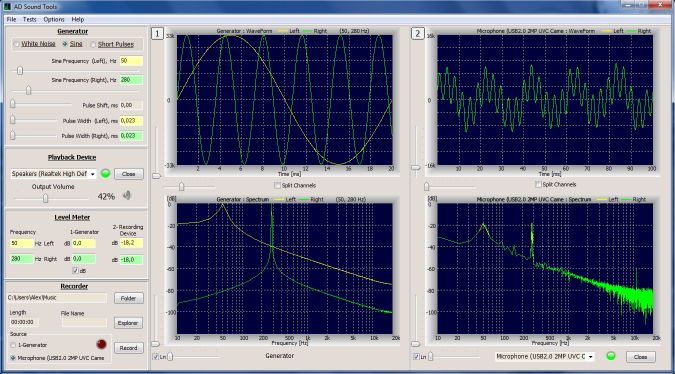Screen dimensions: 675x374
Task: Open the Speakers playback device dropdown
Action: [53, 174]
